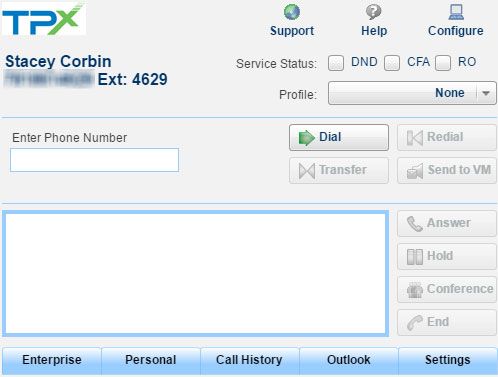498x377 pixels.
Task: Click the Dial button label
Action: 330,137
